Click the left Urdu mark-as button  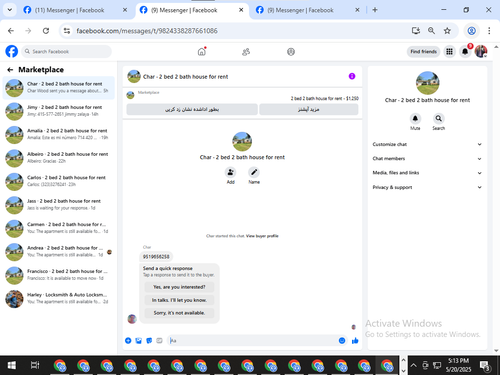pos(192,109)
